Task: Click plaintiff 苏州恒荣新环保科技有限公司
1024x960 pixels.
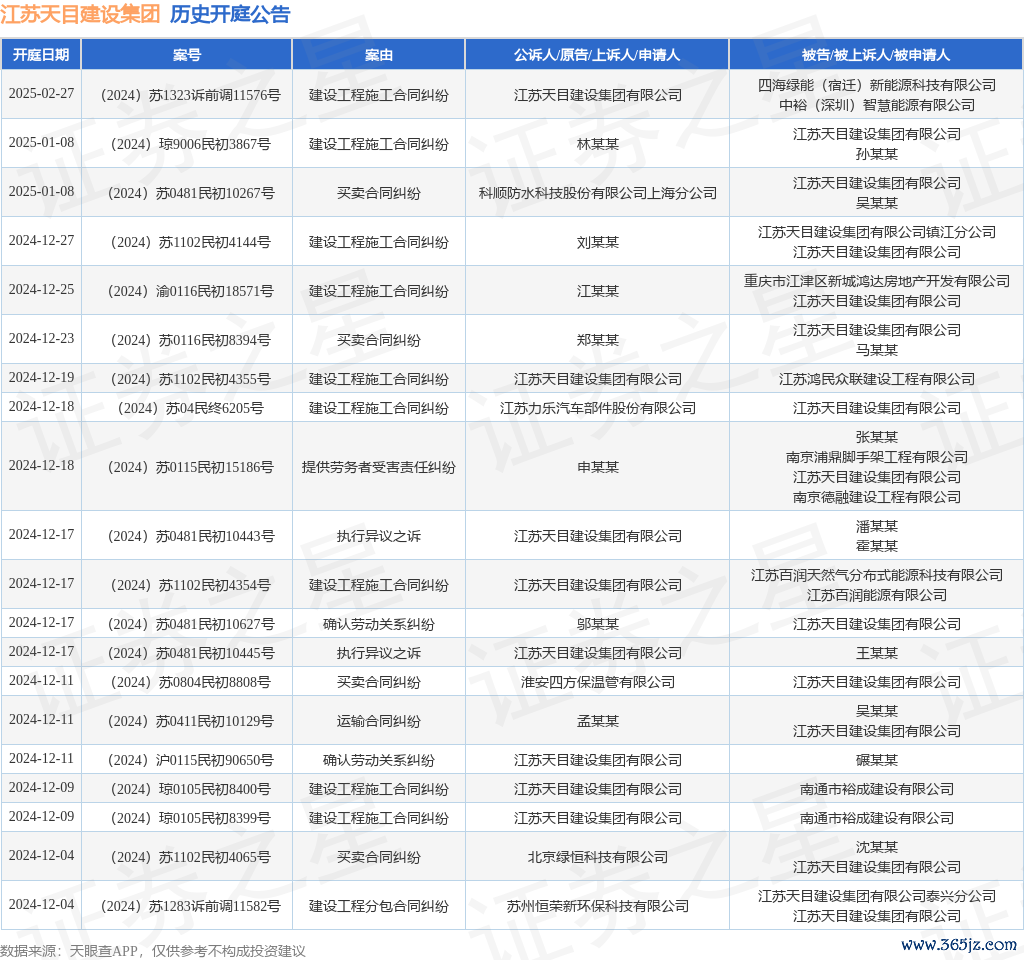Action: 598,906
